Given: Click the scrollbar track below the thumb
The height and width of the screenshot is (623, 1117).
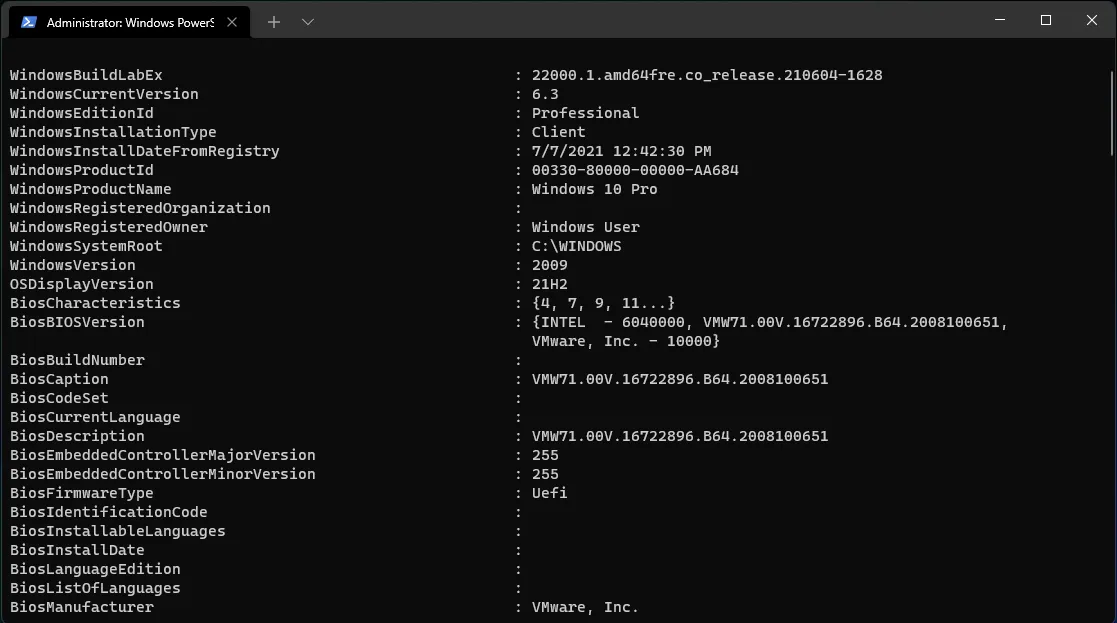Looking at the screenshot, I should (x=1110, y=400).
